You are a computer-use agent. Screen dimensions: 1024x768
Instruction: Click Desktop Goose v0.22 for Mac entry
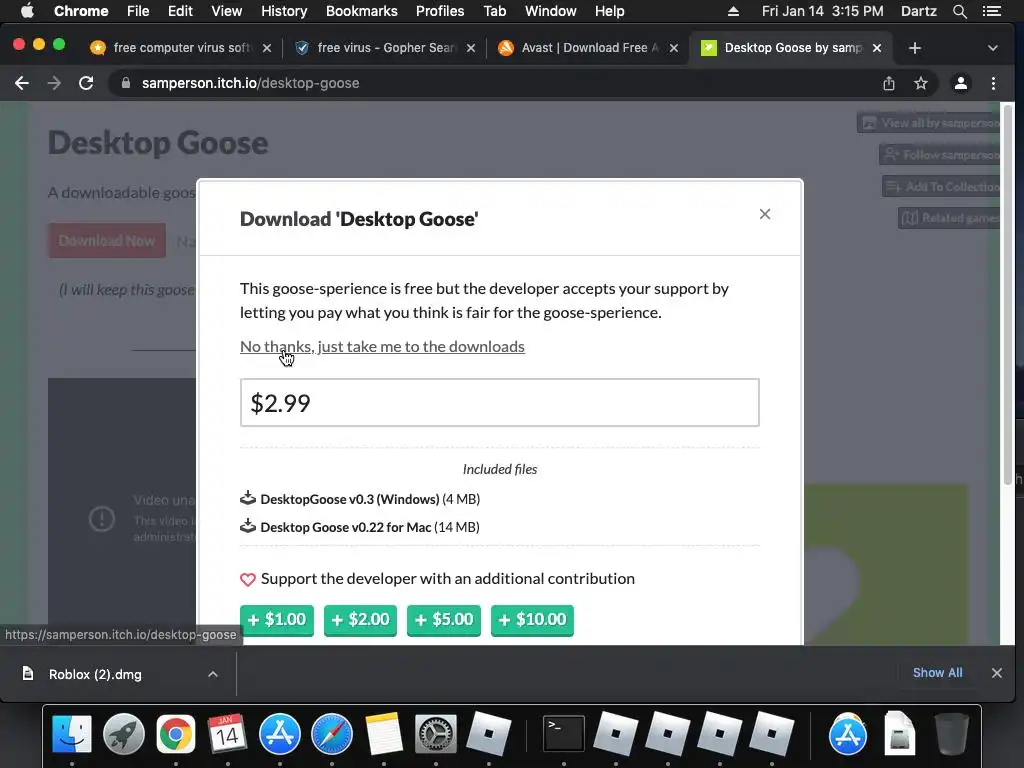tap(360, 527)
